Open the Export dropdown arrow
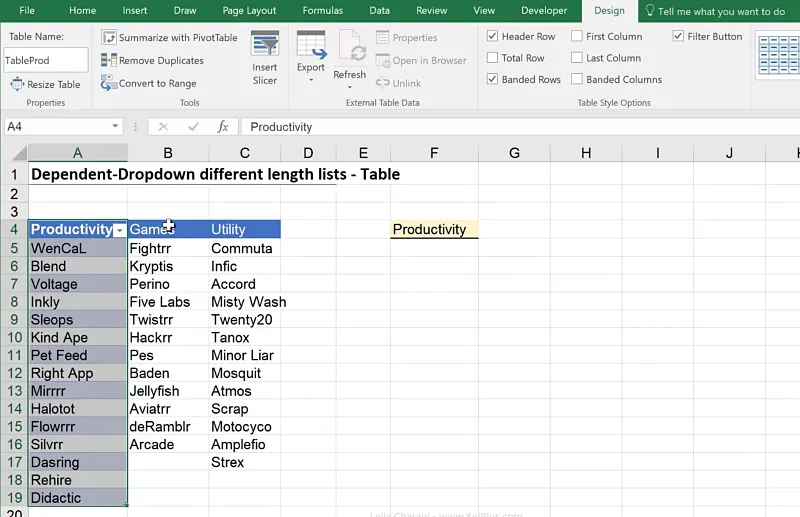Image resolution: width=800 pixels, height=517 pixels. (311, 80)
